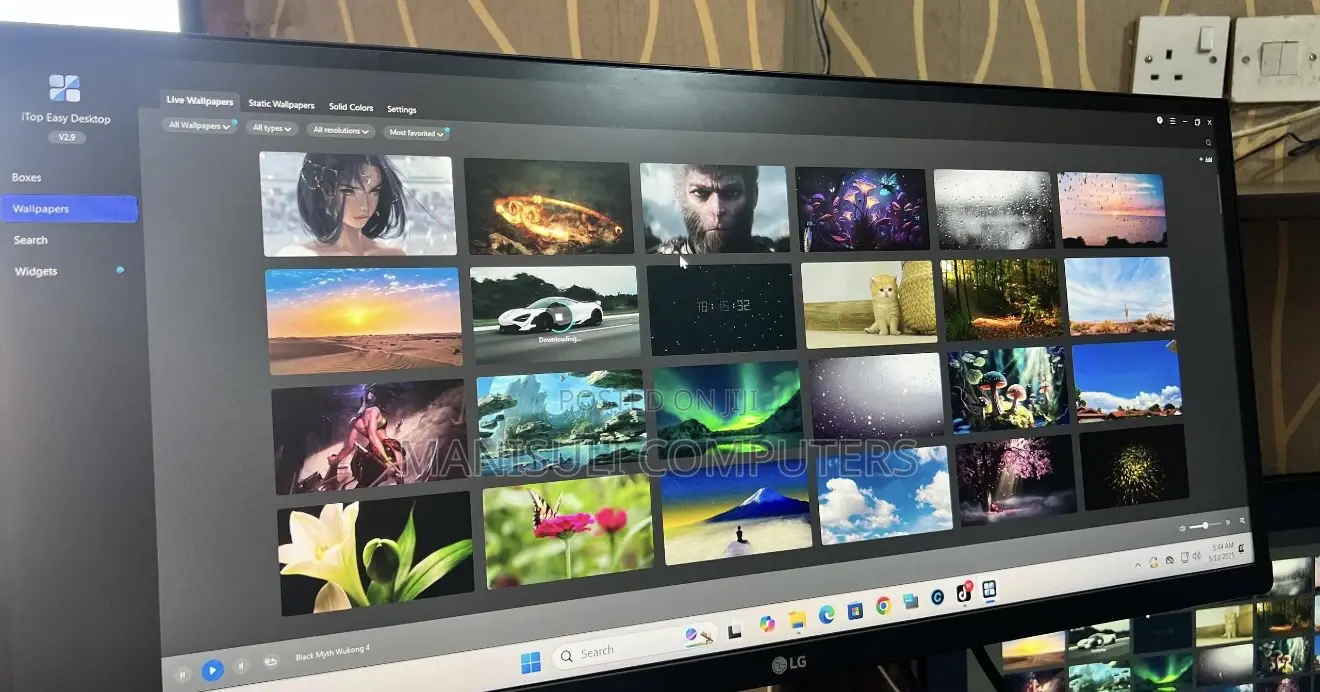Select the anime girl wallpaper thumbnail

point(358,204)
